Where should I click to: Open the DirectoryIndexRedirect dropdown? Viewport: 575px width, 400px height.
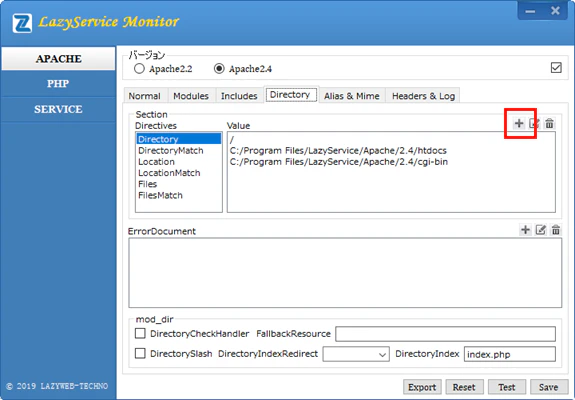click(x=356, y=354)
